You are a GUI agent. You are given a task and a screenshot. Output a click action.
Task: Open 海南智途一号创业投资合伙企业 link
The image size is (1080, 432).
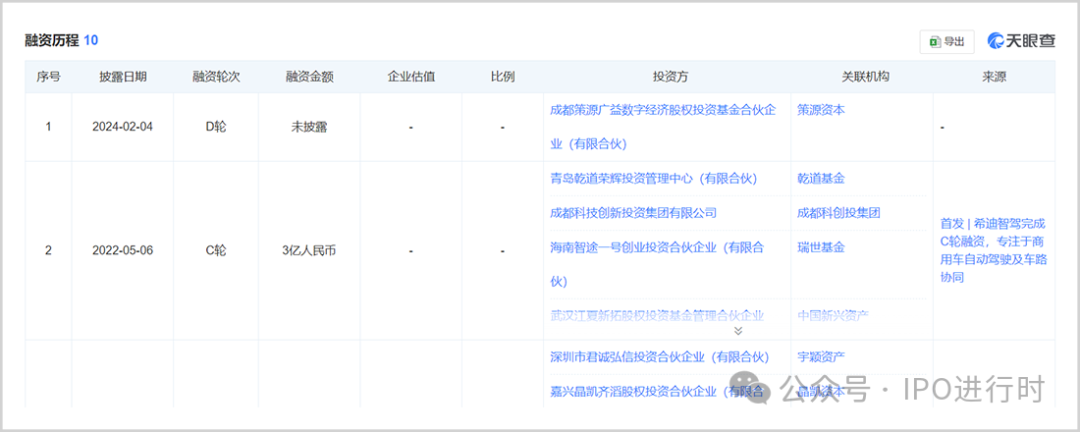(x=657, y=265)
